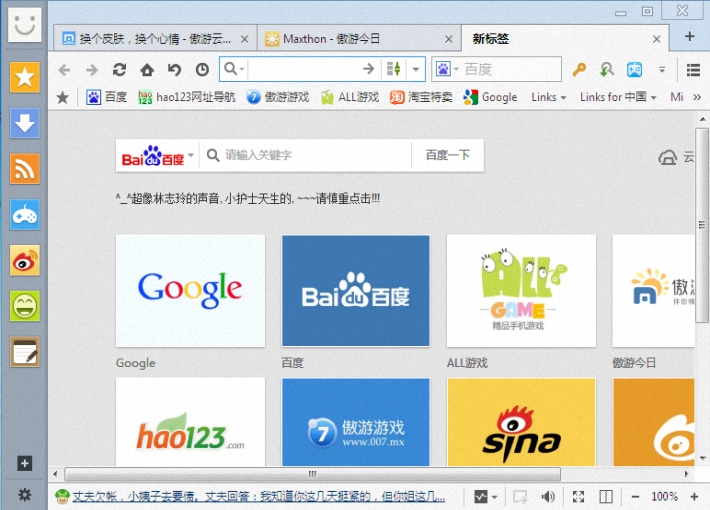This screenshot has width=710, height=510.
Task: Click the green resource sniffer icon
Action: [x=607, y=69]
